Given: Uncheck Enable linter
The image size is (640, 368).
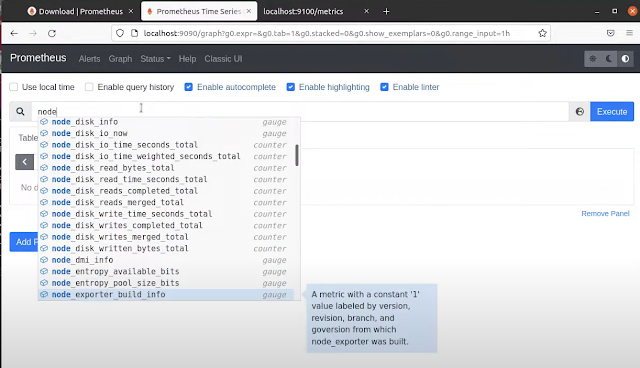Looking at the screenshot, I should pos(384,87).
